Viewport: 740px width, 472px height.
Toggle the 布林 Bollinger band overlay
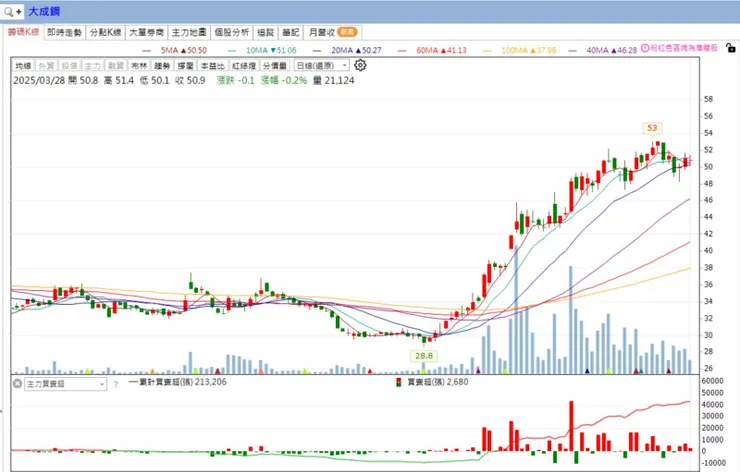139,66
